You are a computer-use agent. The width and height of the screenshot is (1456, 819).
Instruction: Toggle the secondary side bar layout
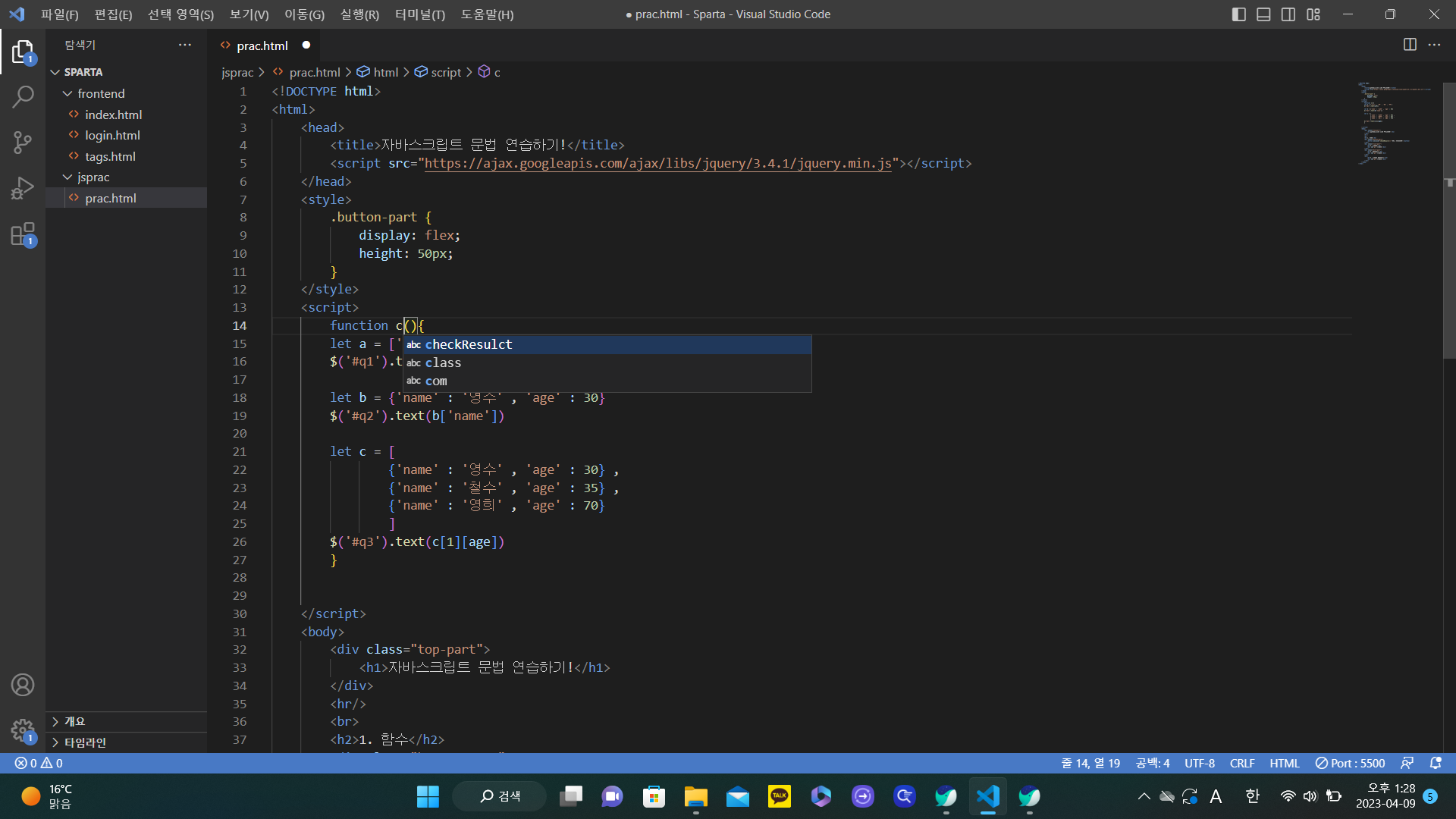coord(1288,14)
